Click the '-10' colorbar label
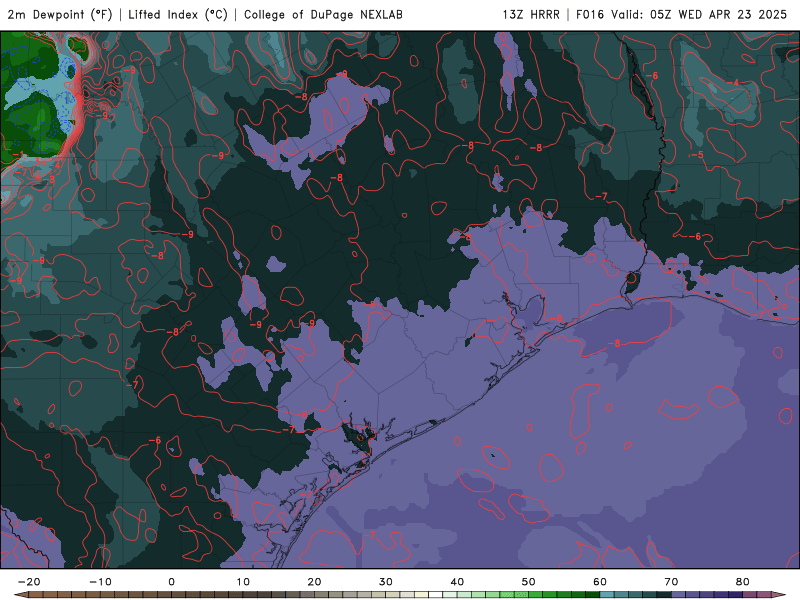Screen dimensions: 800x600 tap(100, 582)
